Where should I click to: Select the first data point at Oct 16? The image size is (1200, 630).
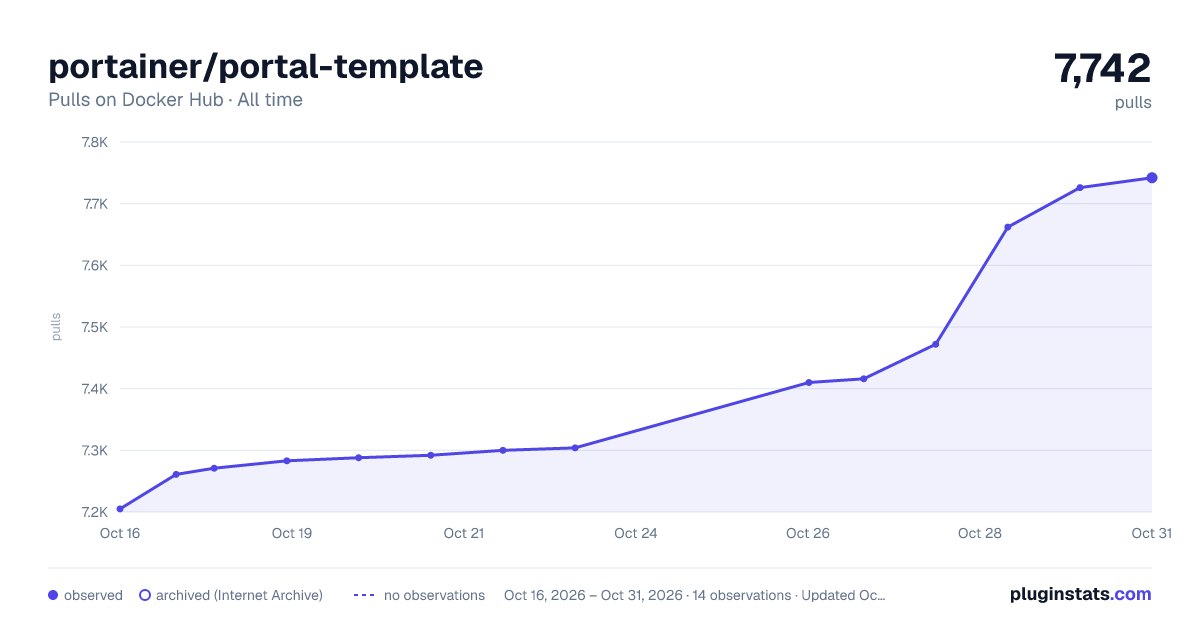tap(120, 509)
